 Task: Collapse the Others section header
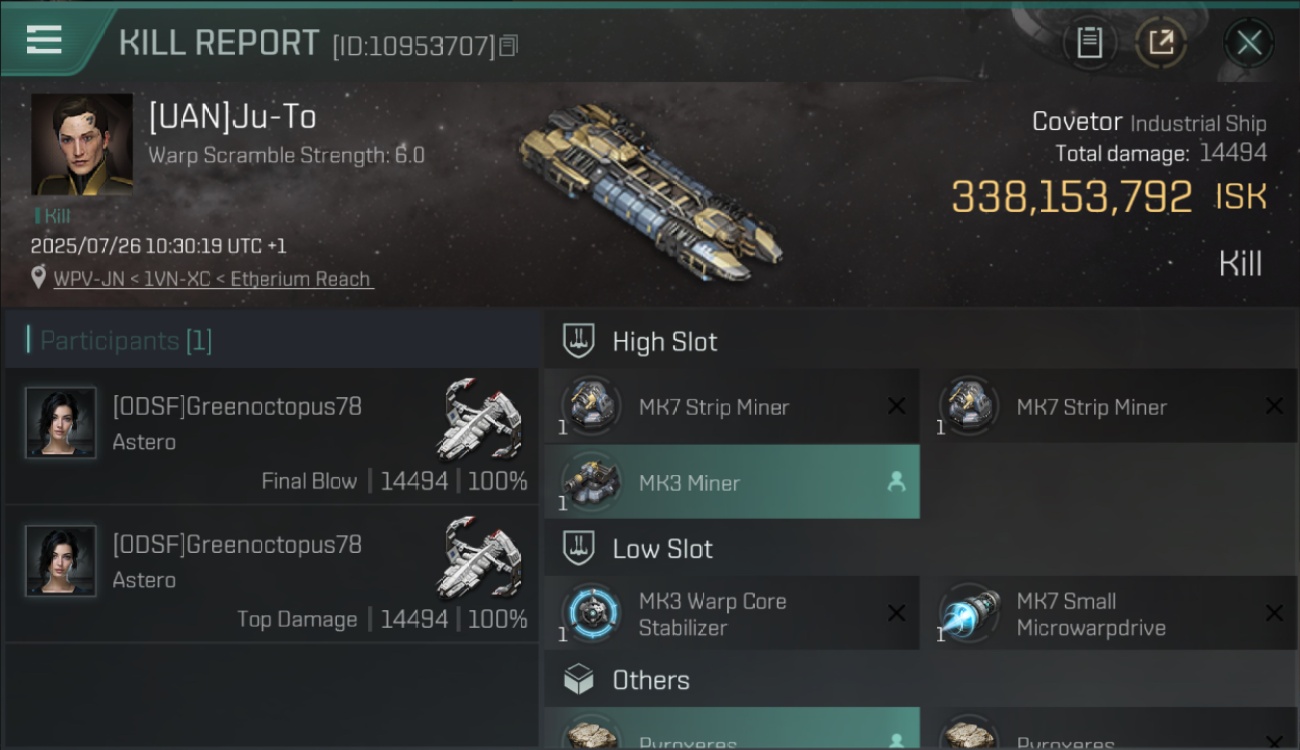click(921, 680)
